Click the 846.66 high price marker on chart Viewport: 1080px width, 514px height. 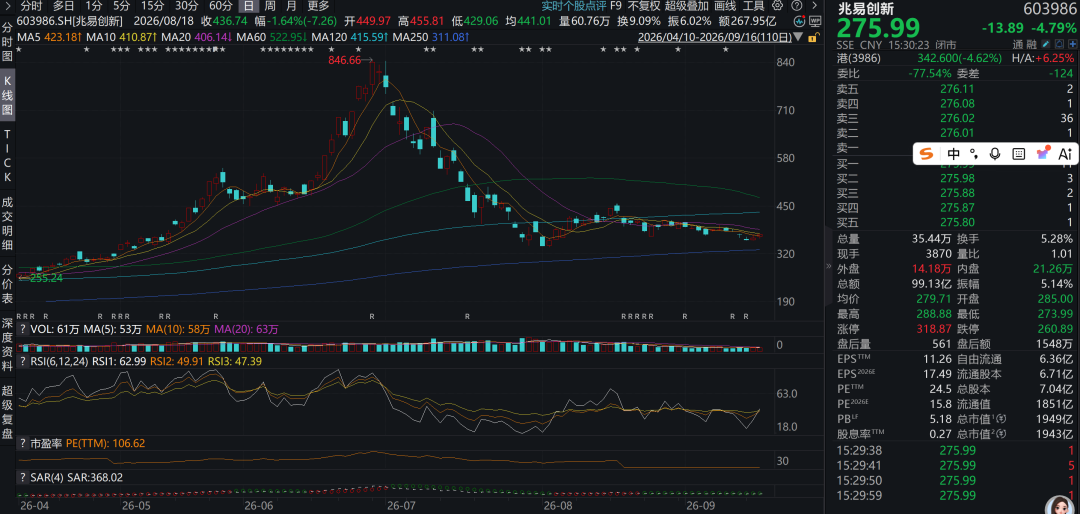coord(344,61)
